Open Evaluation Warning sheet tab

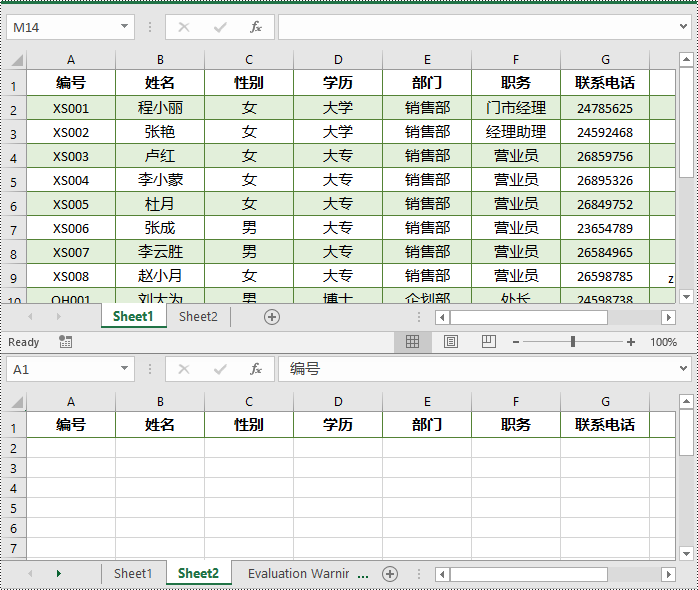[298, 574]
